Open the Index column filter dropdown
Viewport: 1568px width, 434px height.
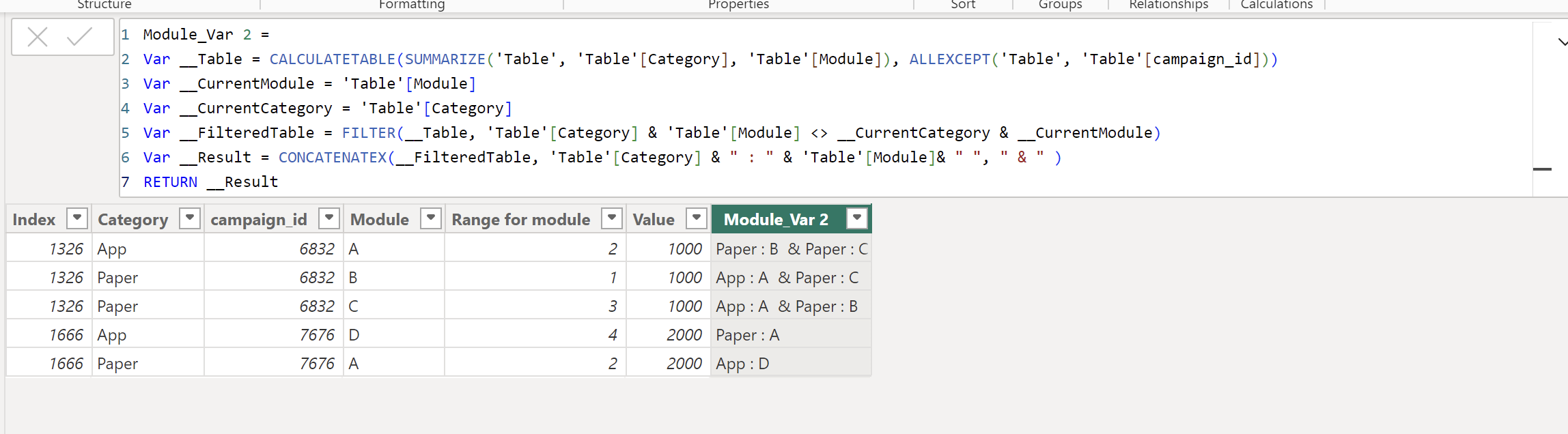[x=77, y=218]
